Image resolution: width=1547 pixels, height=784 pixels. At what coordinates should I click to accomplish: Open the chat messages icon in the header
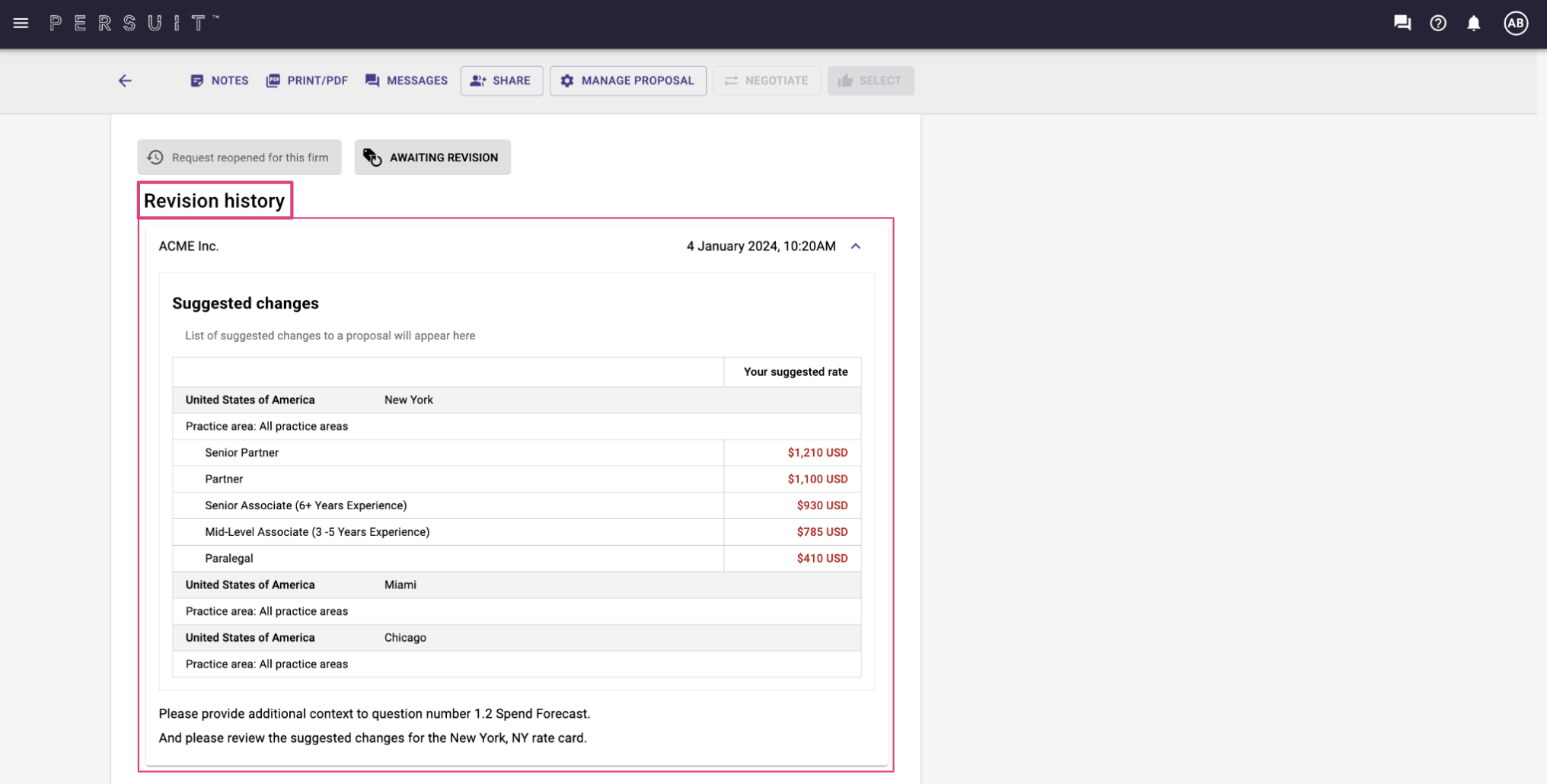point(1402,24)
